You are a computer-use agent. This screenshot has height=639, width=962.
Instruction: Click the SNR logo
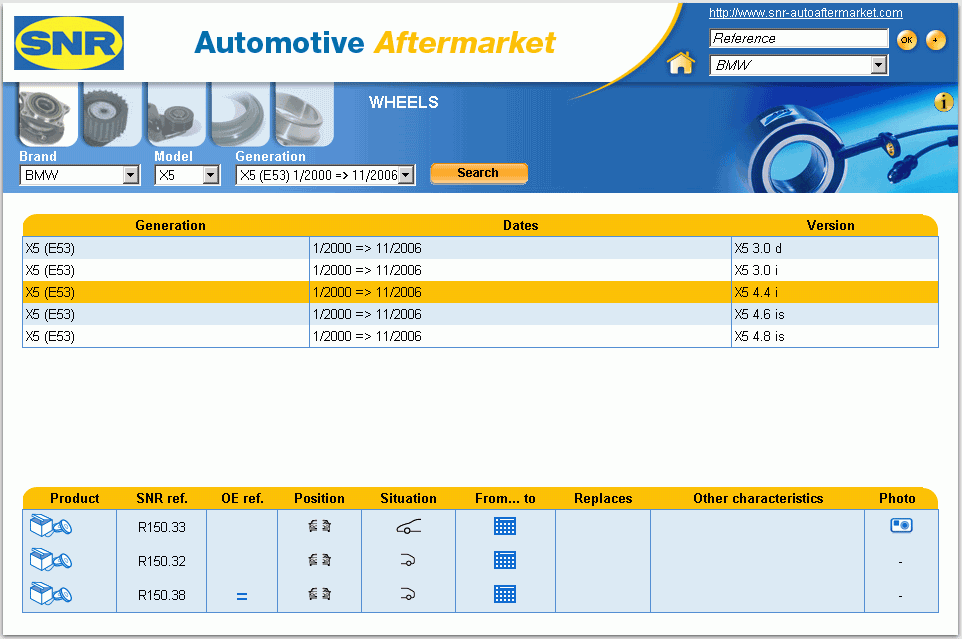coord(69,43)
